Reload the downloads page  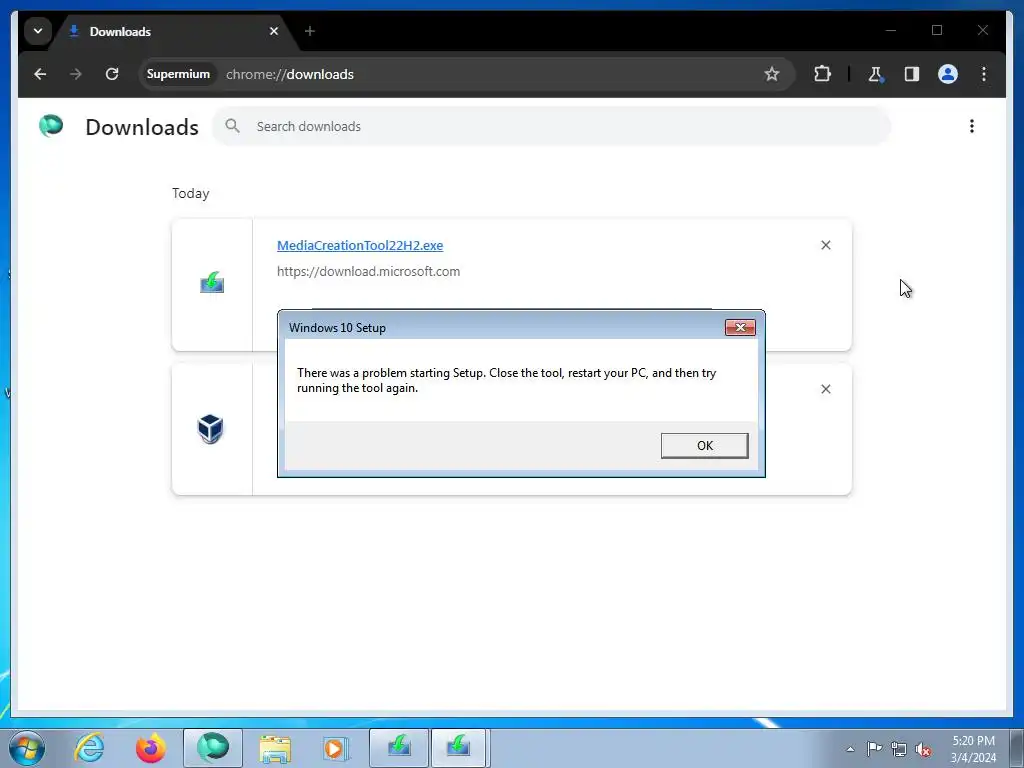pos(112,74)
